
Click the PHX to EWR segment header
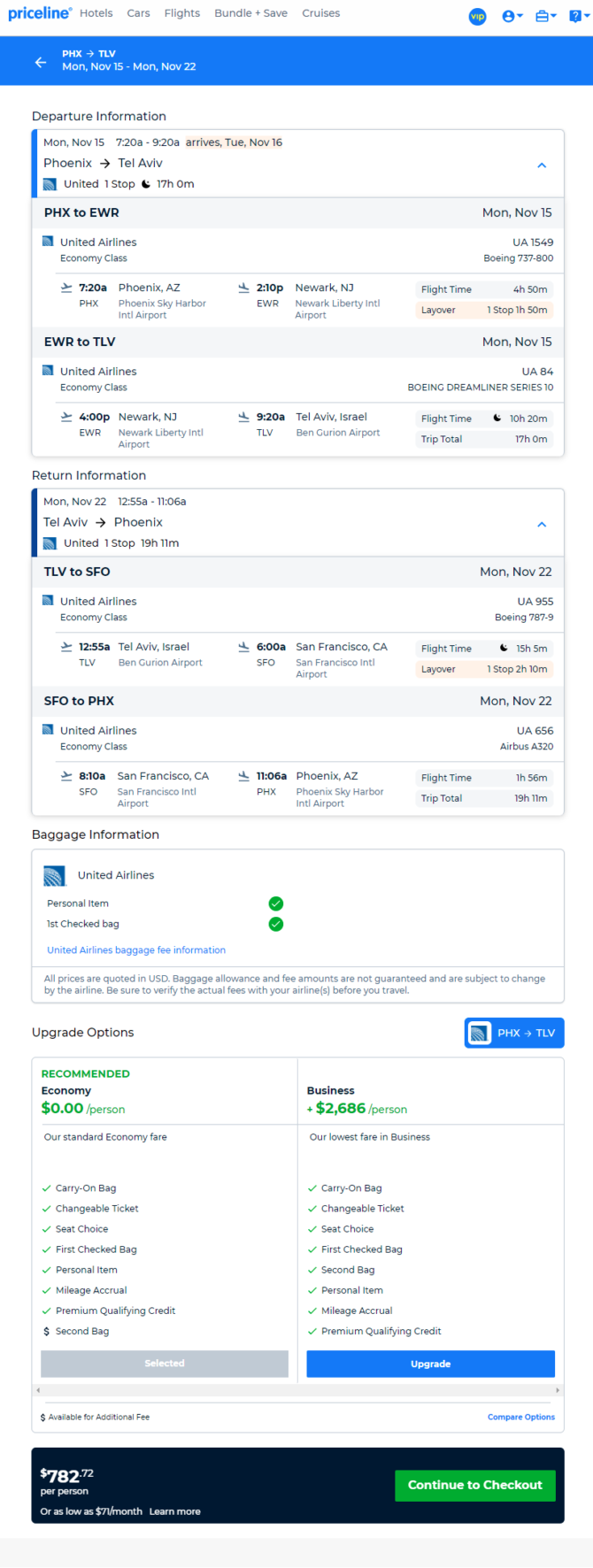coord(297,212)
